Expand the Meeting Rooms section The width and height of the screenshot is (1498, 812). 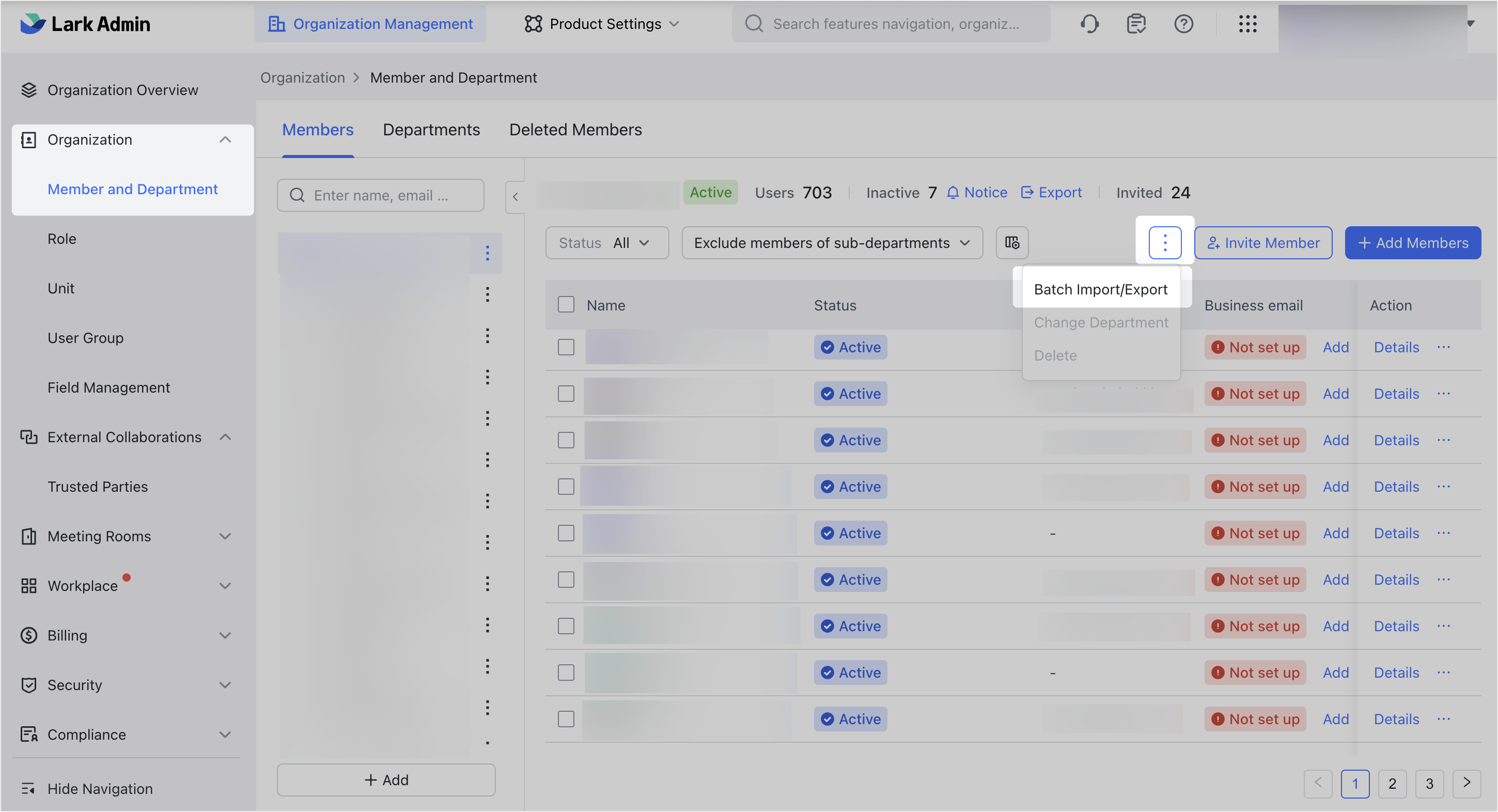pyautogui.click(x=225, y=536)
